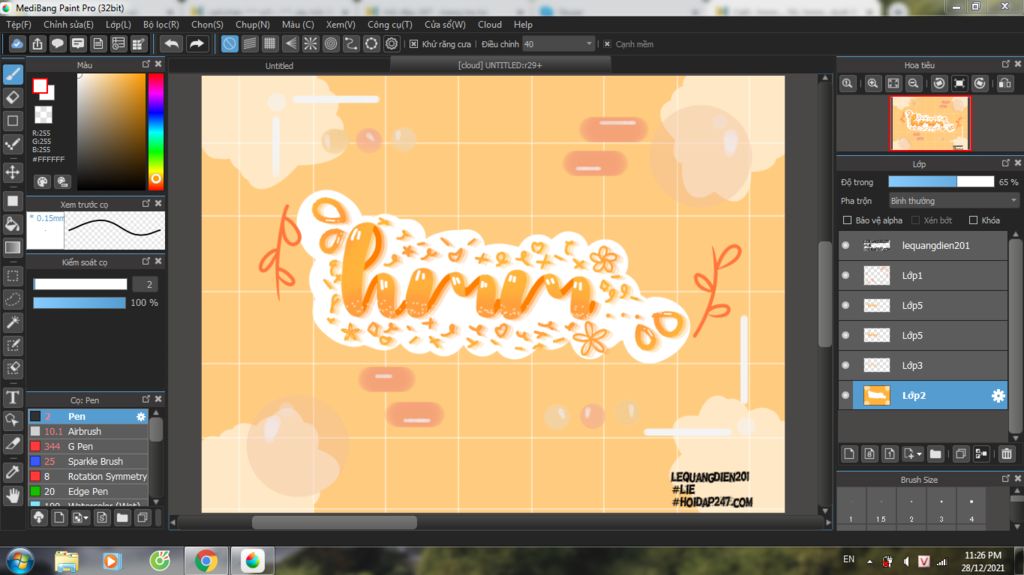Duplicate layer icon in Lớp panel
1024x575 pixels.
point(961,453)
